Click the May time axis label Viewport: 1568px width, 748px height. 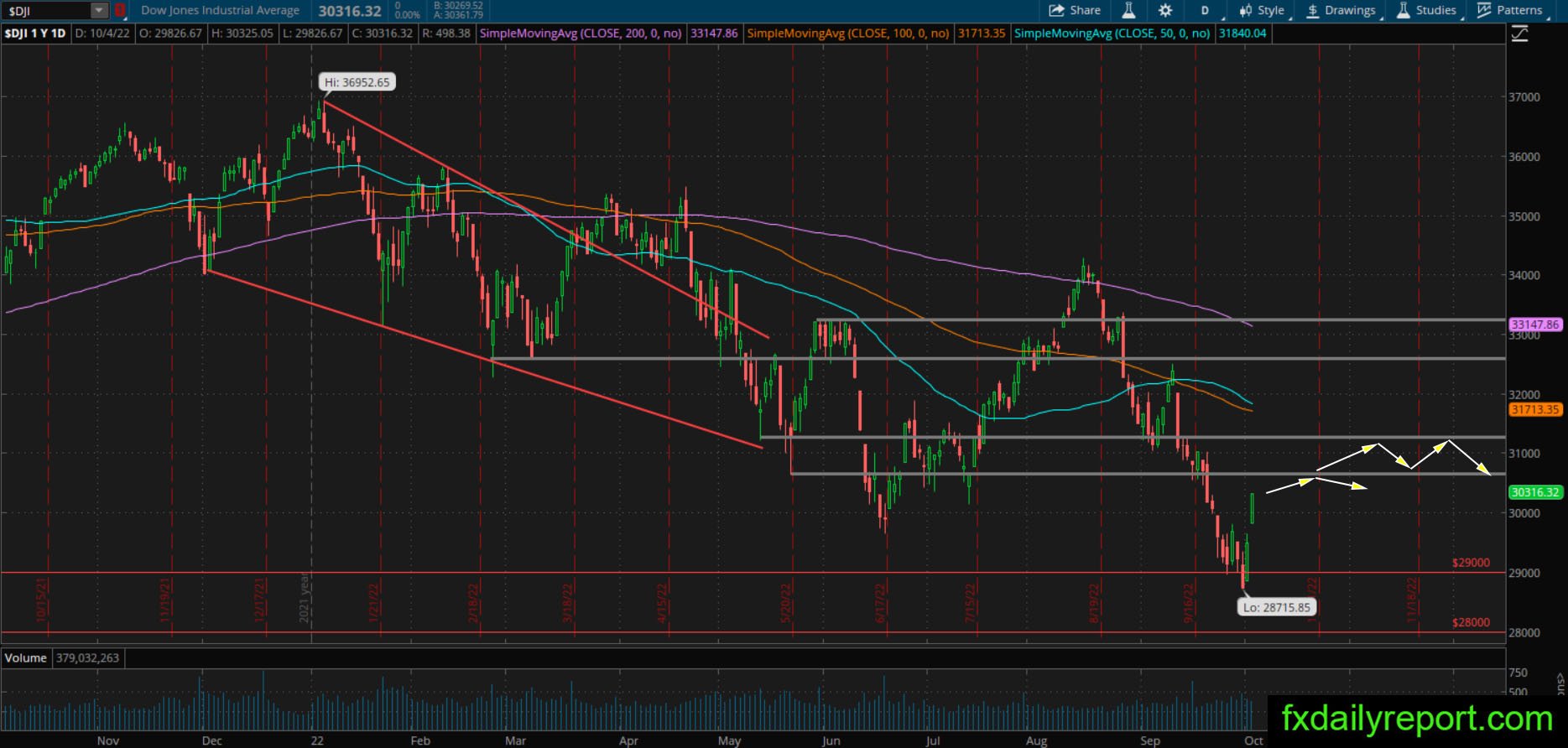click(x=730, y=740)
